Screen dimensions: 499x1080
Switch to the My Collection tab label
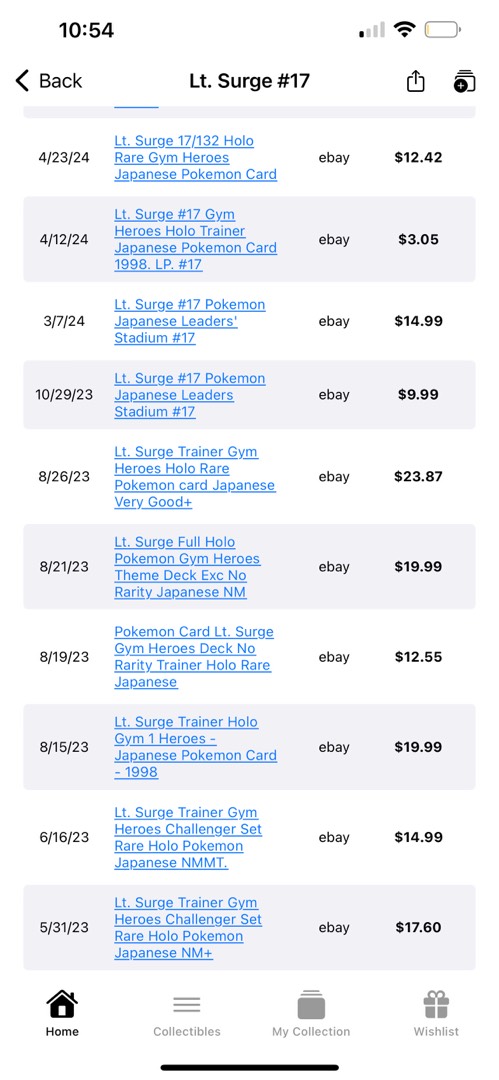click(x=311, y=1031)
